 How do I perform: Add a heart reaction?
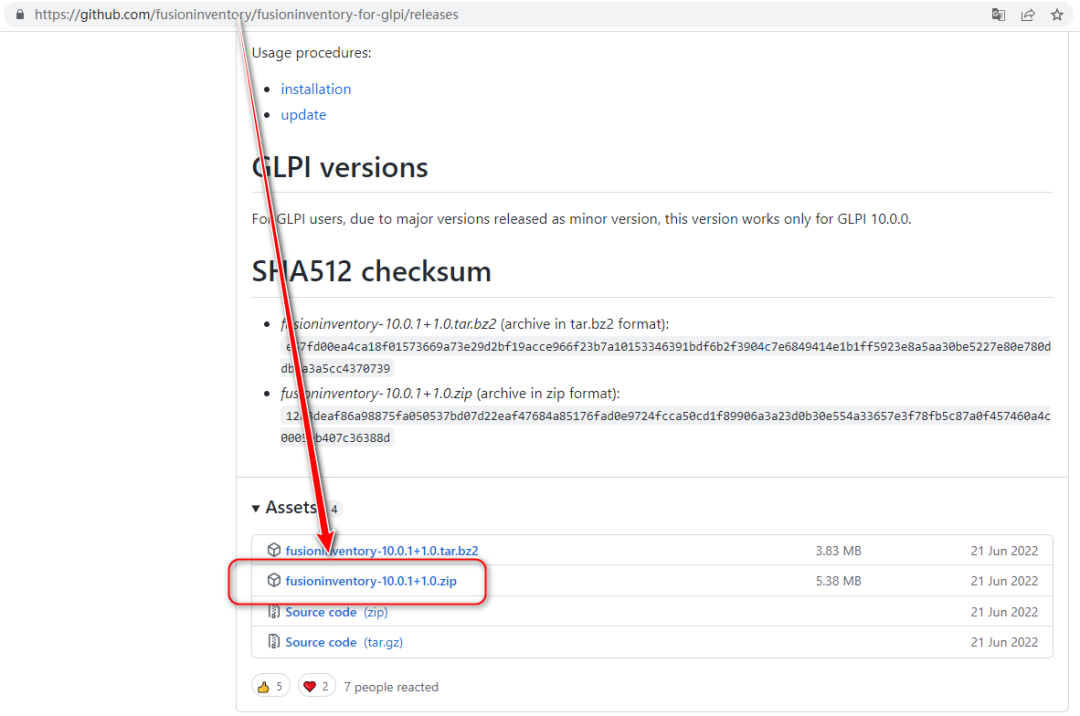tap(316, 687)
